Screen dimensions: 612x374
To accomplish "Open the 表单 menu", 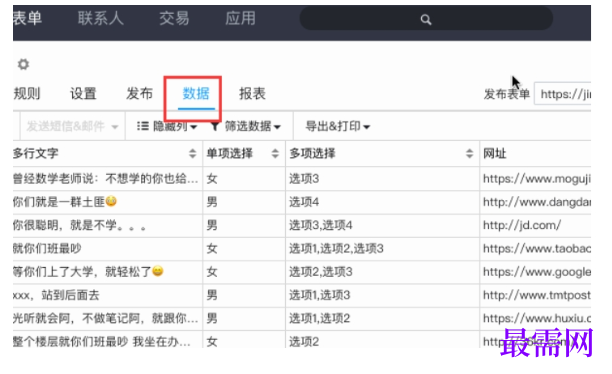I will pyautogui.click(x=27, y=18).
